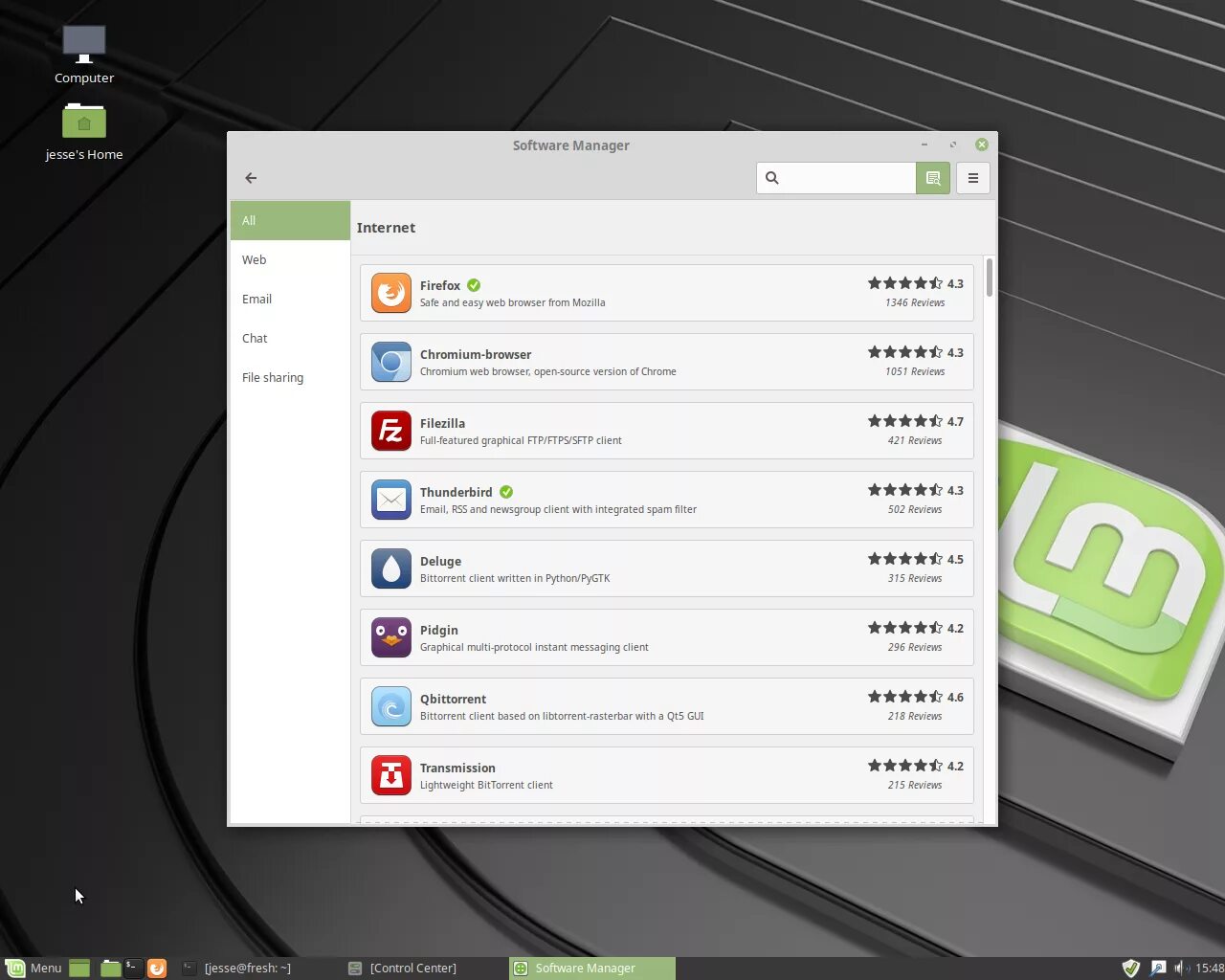Select the Web category
This screenshot has height=980, width=1225.
pos(290,259)
